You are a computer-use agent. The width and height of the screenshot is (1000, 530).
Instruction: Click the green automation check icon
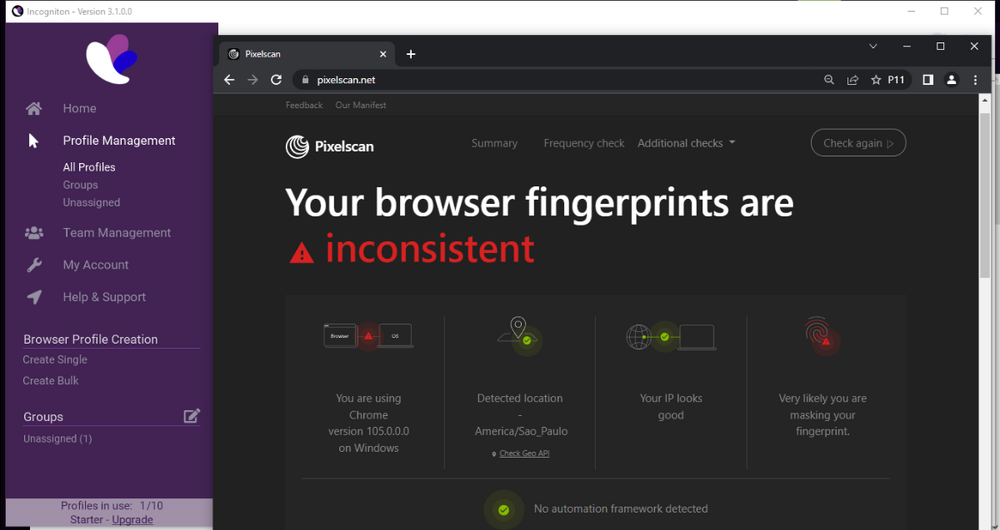[504, 510]
